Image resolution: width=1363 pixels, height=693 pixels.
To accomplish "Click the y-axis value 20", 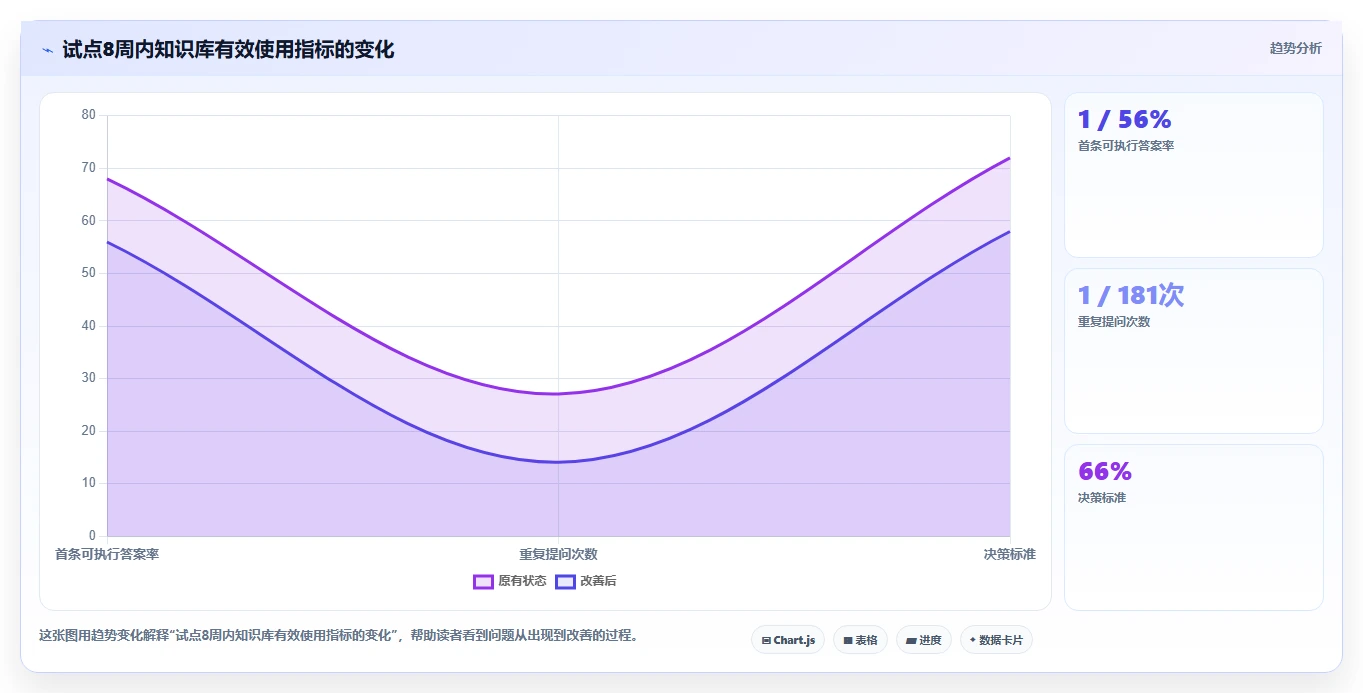I will point(89,431).
